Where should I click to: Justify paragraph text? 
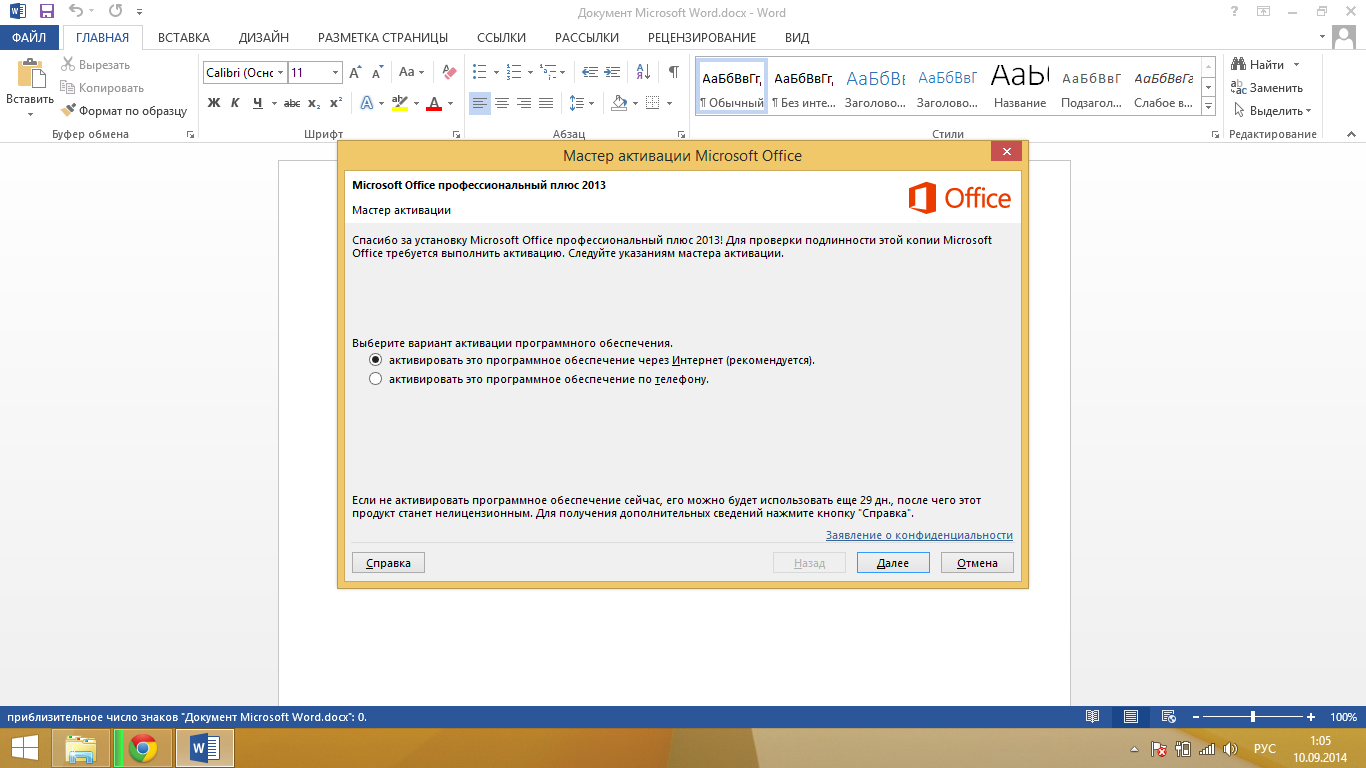tap(546, 103)
